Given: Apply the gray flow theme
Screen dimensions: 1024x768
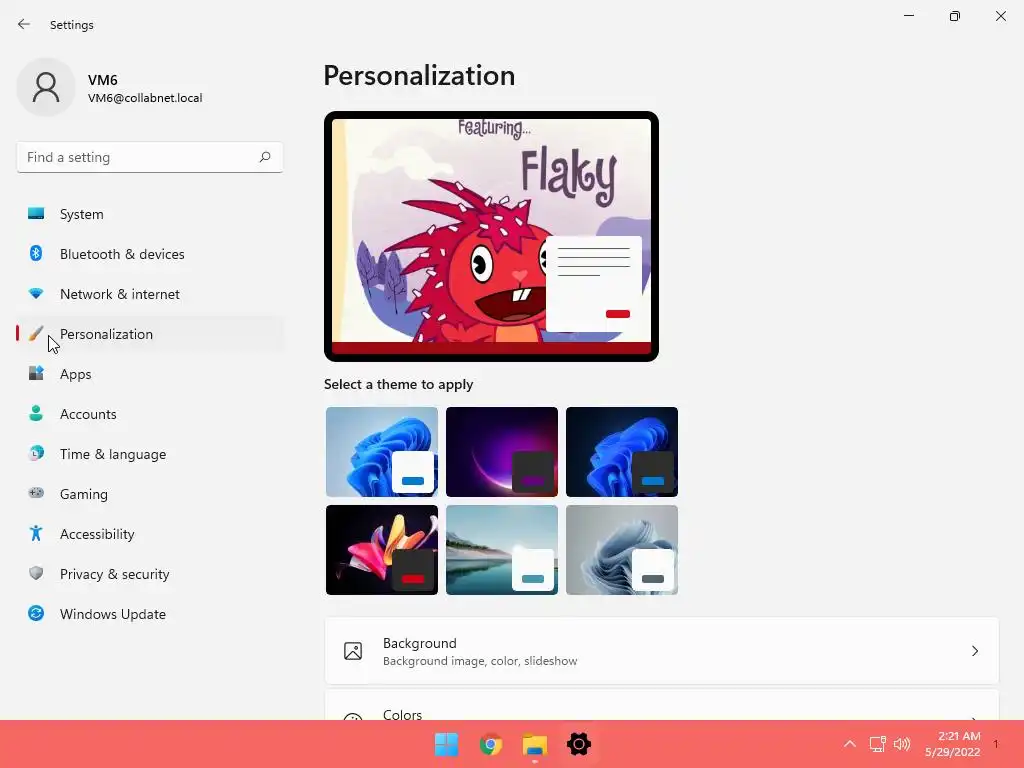Looking at the screenshot, I should 622,550.
